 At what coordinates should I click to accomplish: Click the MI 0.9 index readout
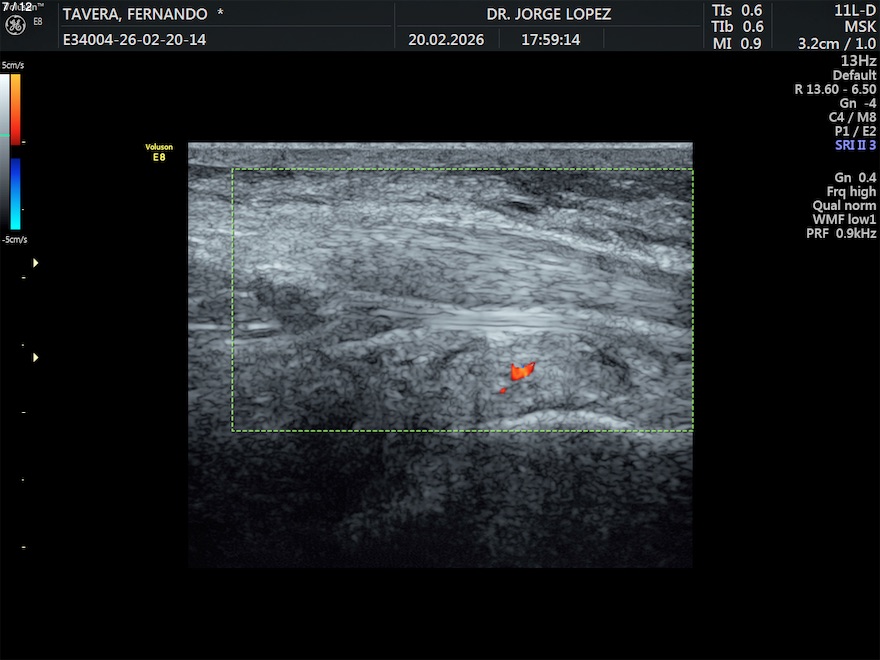click(x=737, y=43)
